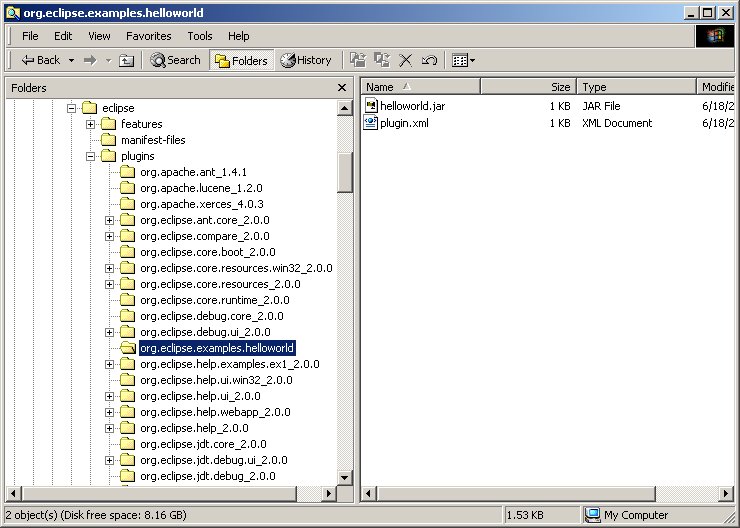This screenshot has width=740, height=528.
Task: Open the Views dropdown in the toolbar
Action: (x=463, y=60)
